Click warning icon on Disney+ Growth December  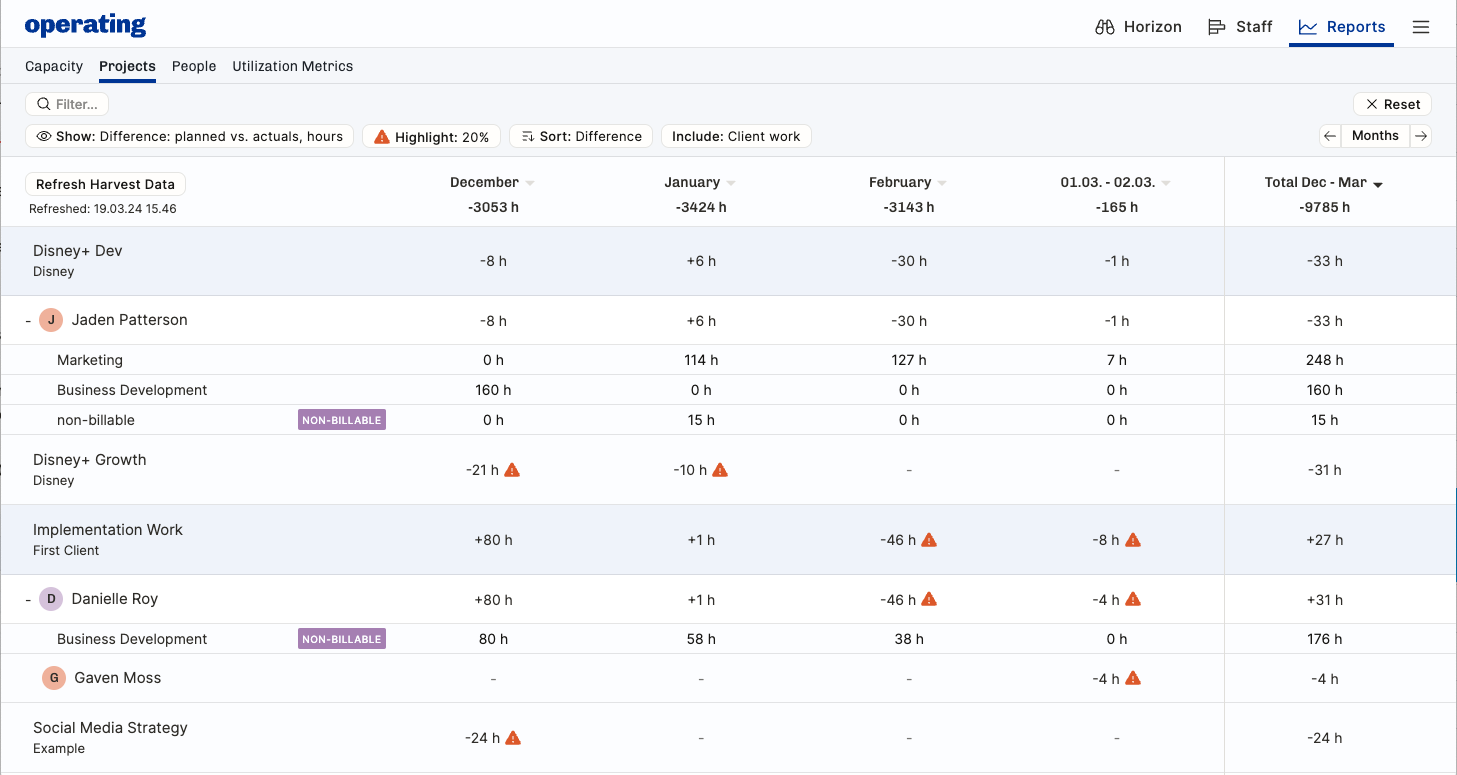(x=512, y=470)
